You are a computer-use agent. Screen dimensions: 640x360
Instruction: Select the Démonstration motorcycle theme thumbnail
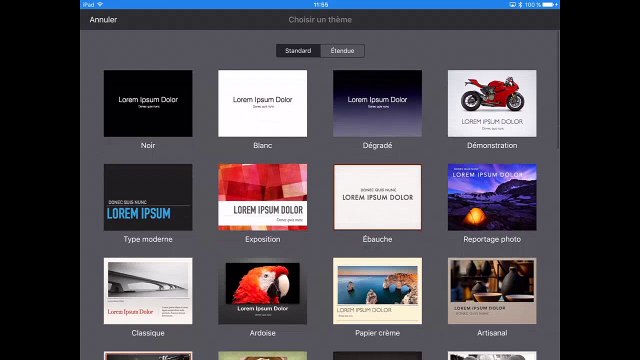[492, 103]
